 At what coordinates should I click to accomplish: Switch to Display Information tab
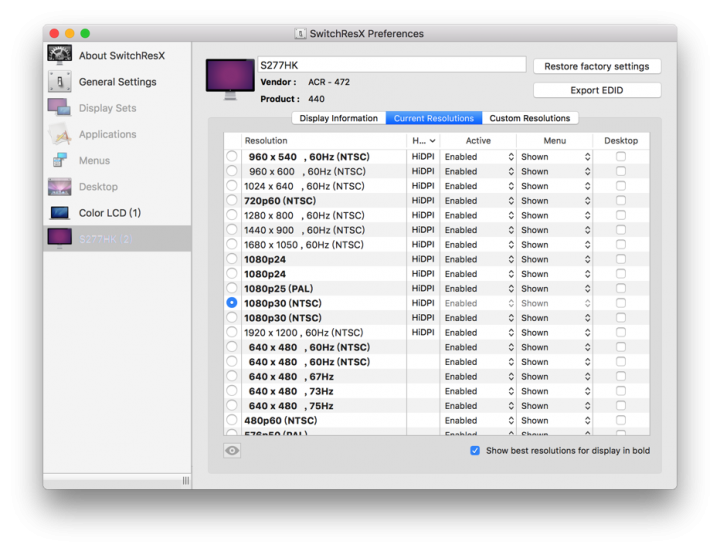(x=339, y=118)
